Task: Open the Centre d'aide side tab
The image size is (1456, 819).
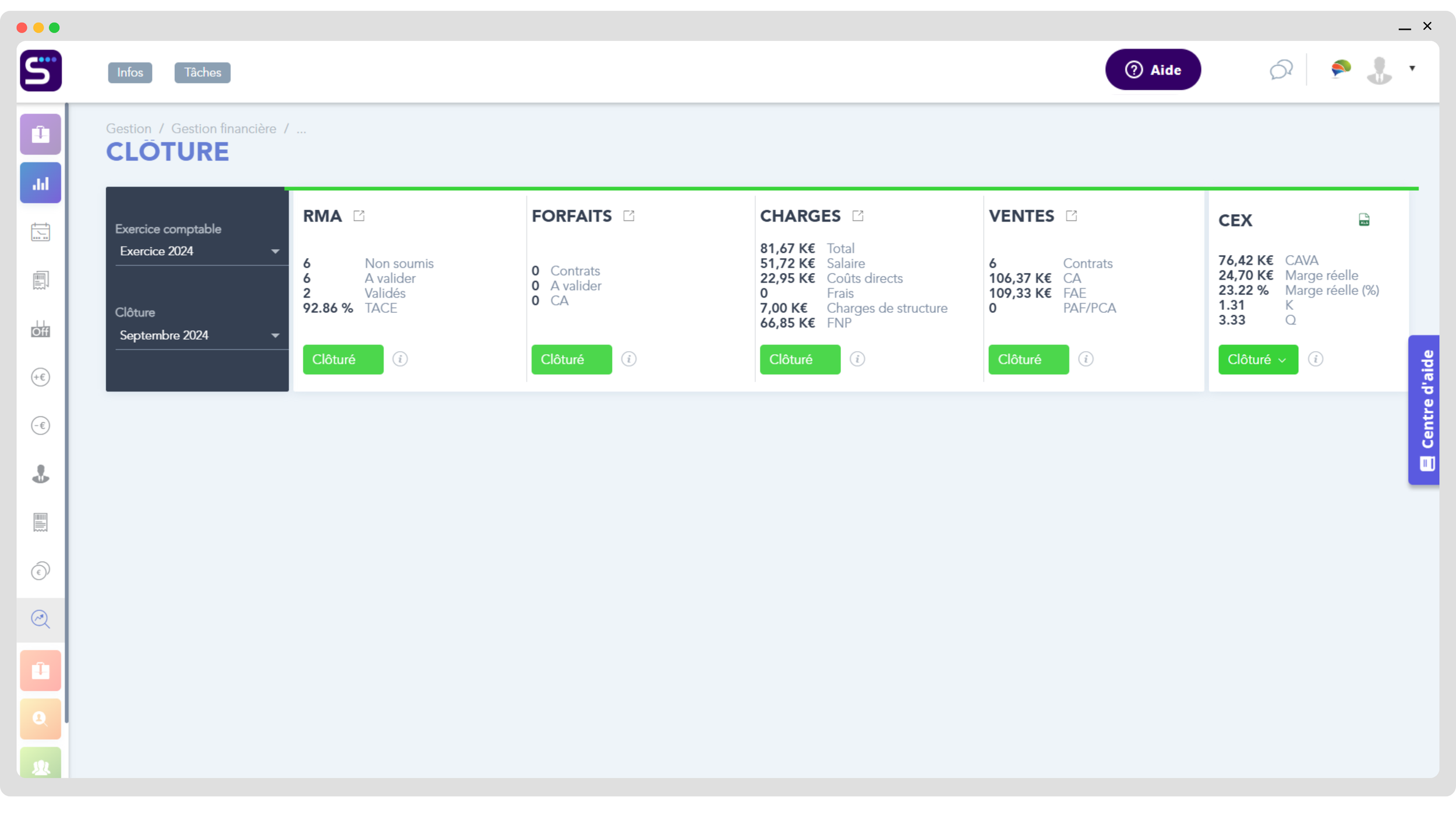Action: 1424,410
